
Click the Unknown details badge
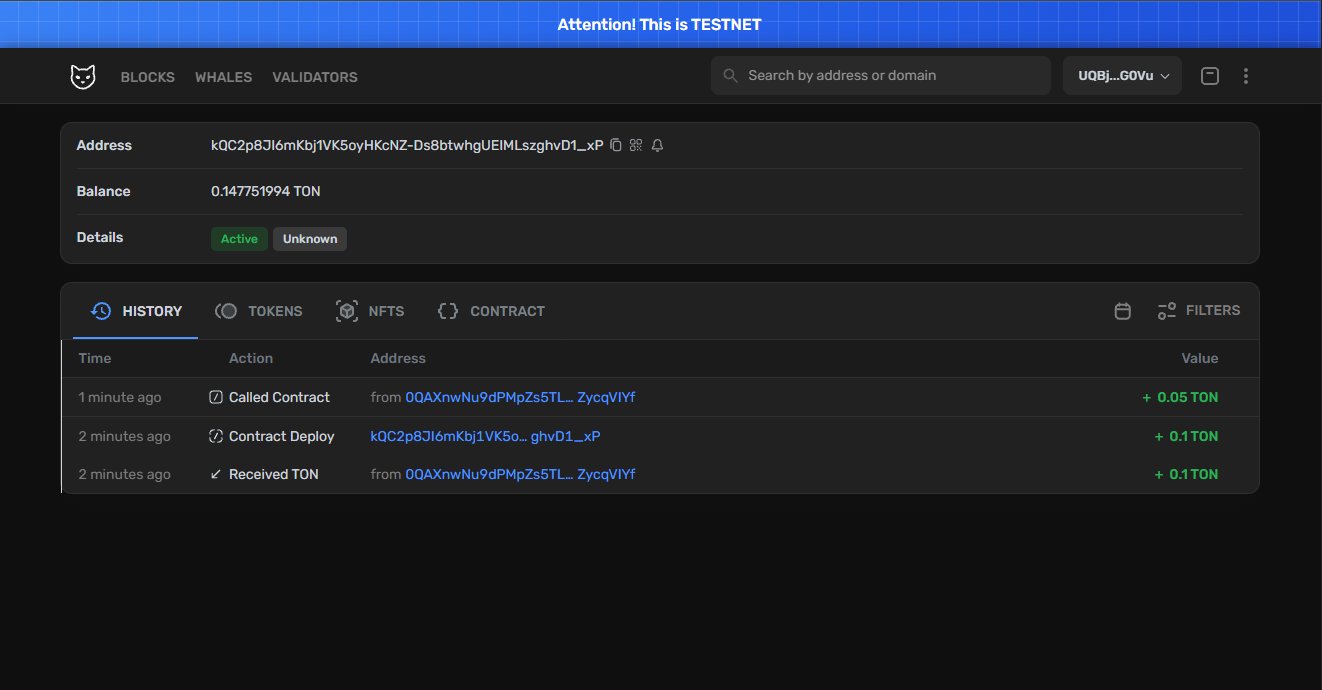[310, 239]
